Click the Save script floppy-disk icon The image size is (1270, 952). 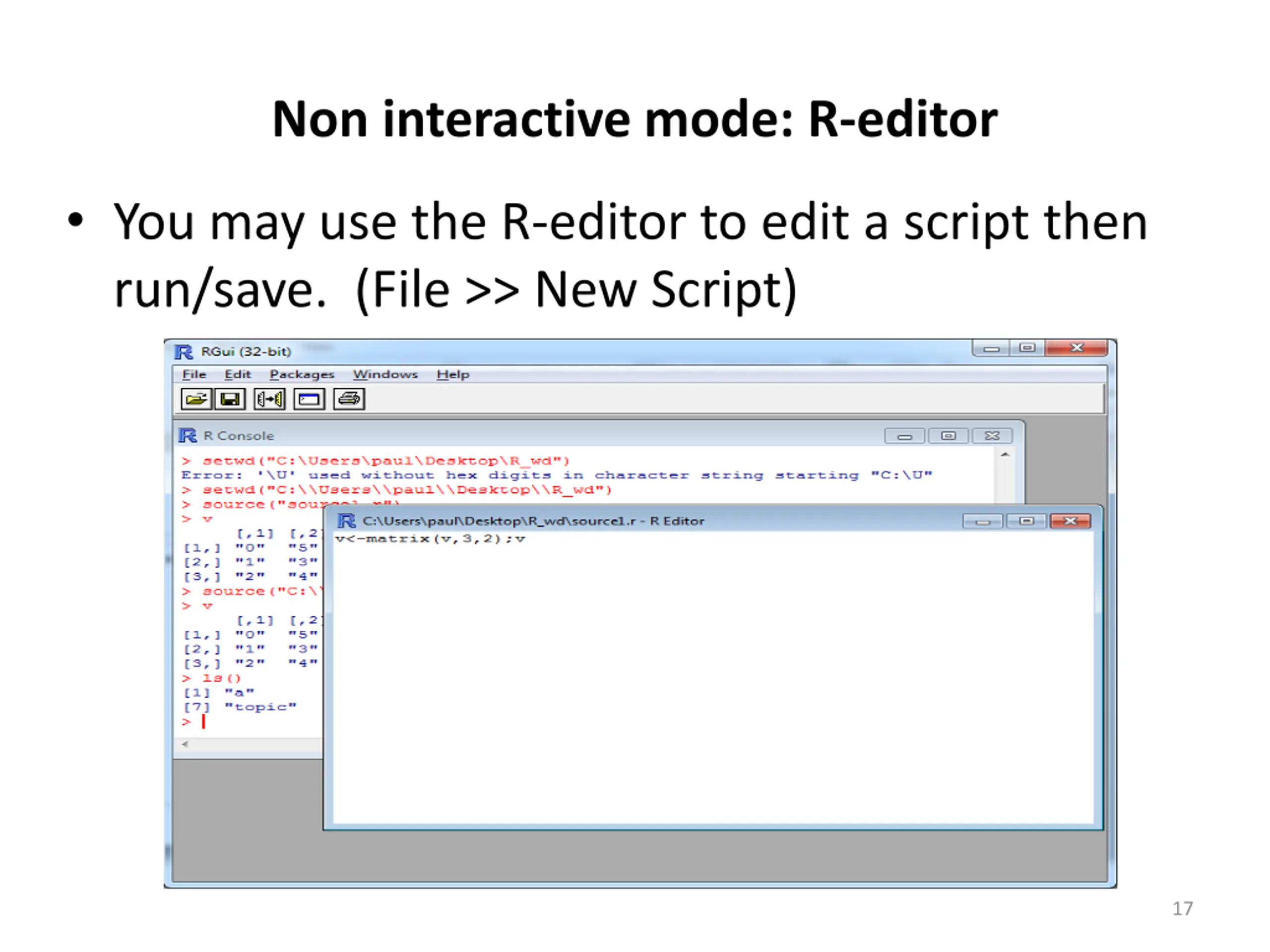[x=230, y=399]
